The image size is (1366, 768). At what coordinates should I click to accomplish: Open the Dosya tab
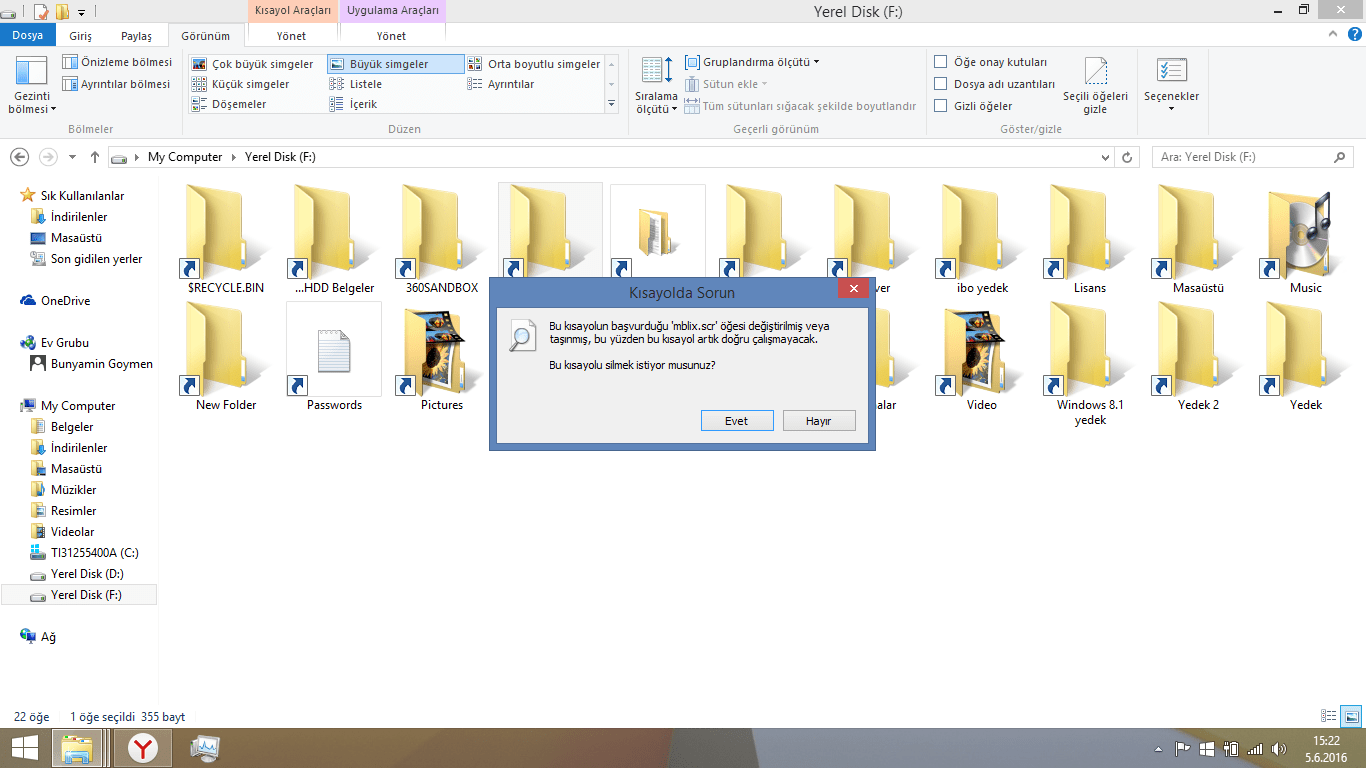coord(27,35)
